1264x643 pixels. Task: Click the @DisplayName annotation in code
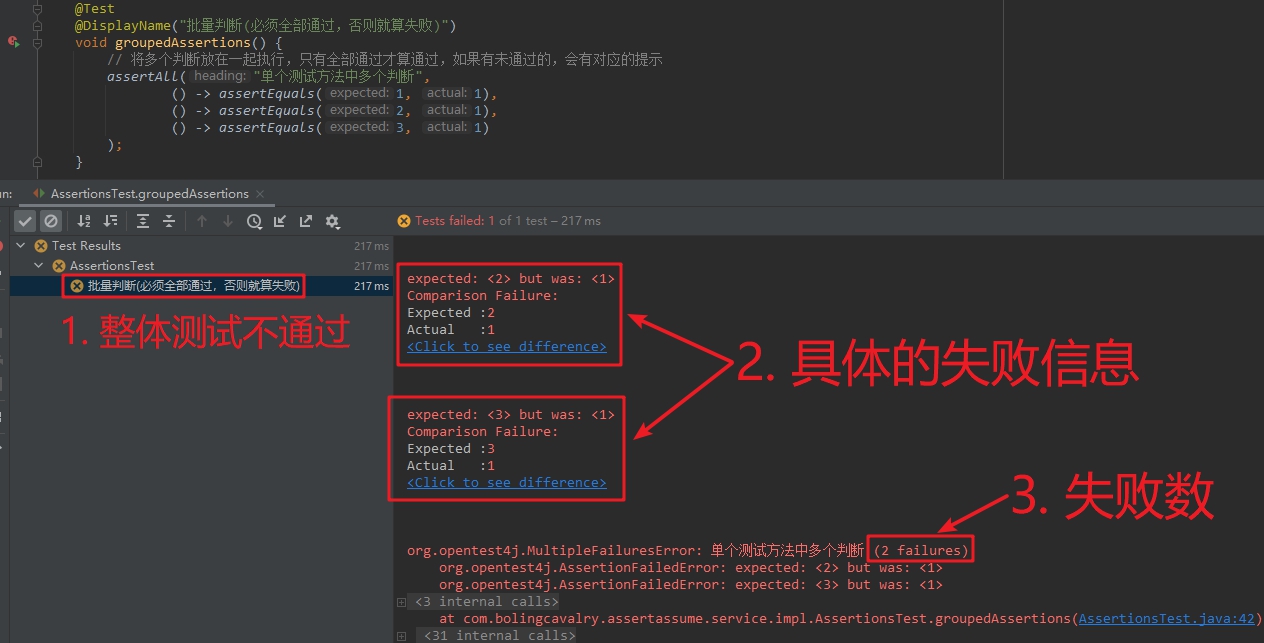pos(123,25)
